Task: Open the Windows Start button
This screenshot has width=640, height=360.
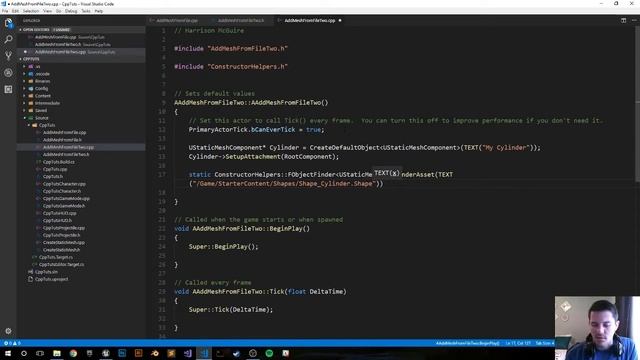Action: coord(8,353)
